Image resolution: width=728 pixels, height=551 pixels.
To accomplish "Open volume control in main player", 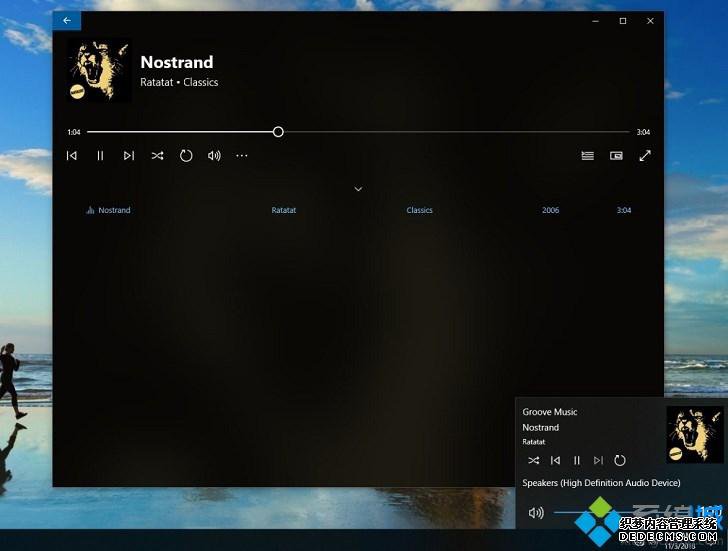I will pyautogui.click(x=214, y=156).
